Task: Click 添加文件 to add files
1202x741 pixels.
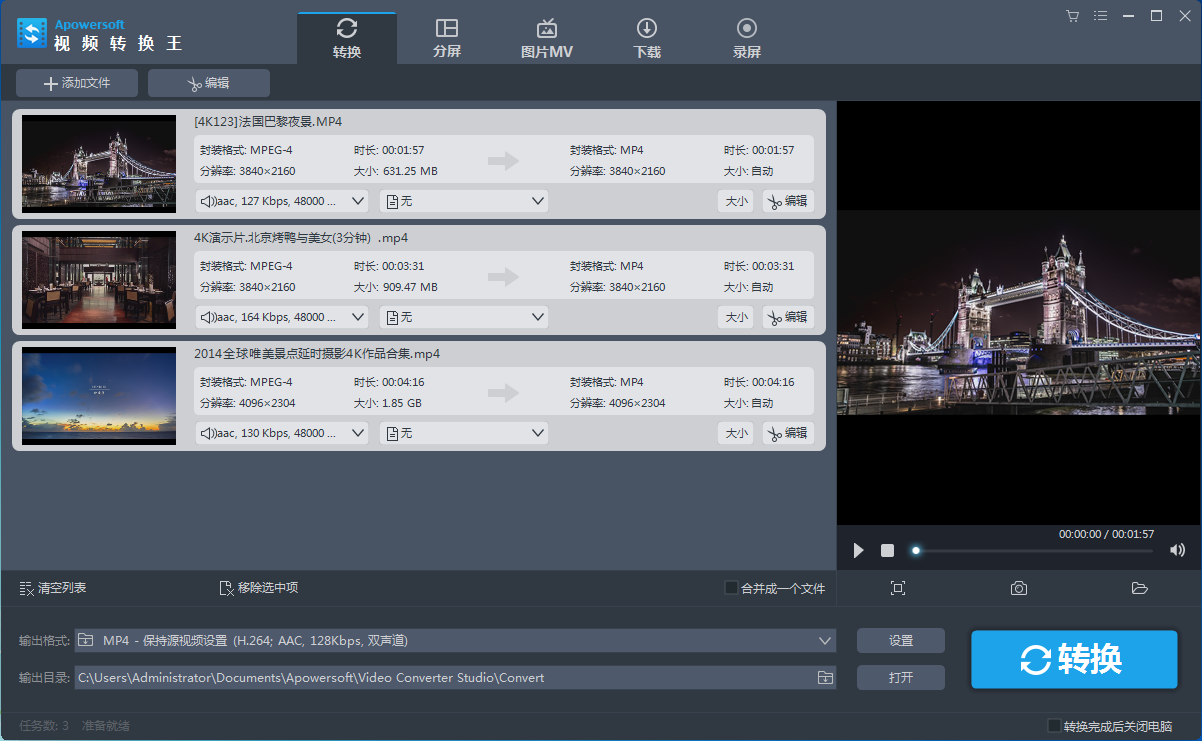Action: 76,83
